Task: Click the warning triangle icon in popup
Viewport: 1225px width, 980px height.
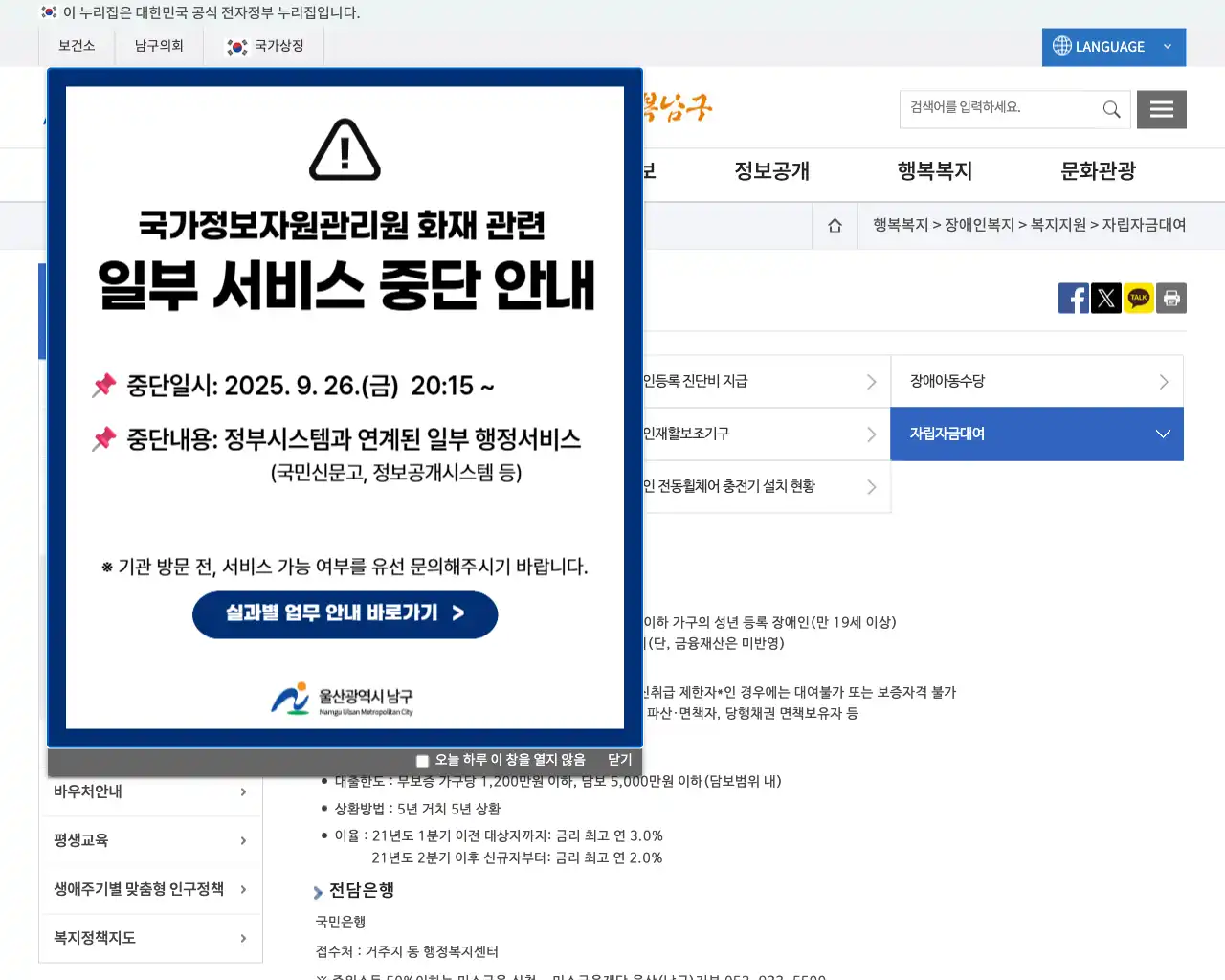Action: coord(345,150)
